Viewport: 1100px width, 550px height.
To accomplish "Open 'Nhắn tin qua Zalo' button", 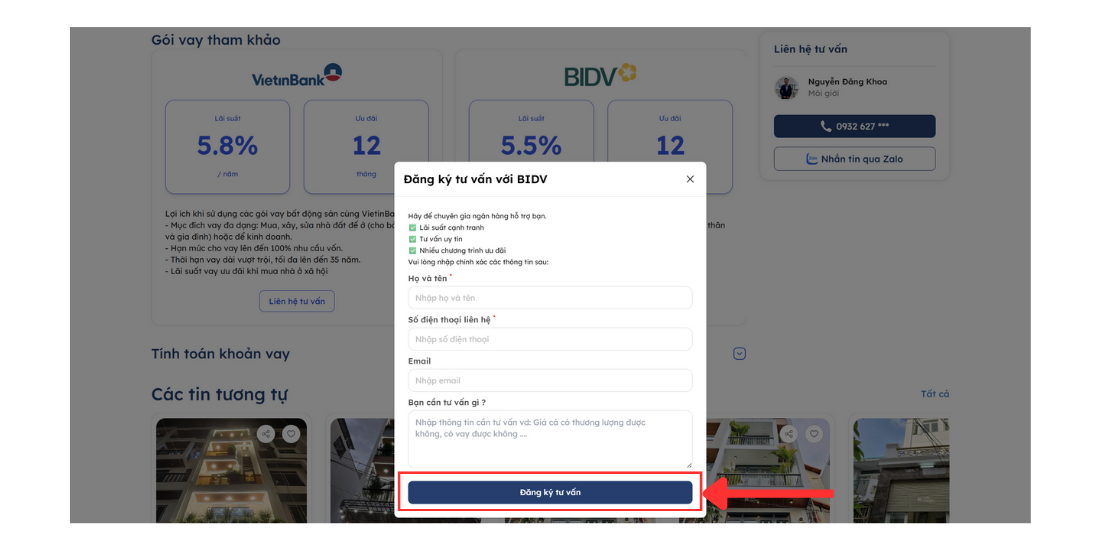I will click(x=854, y=159).
